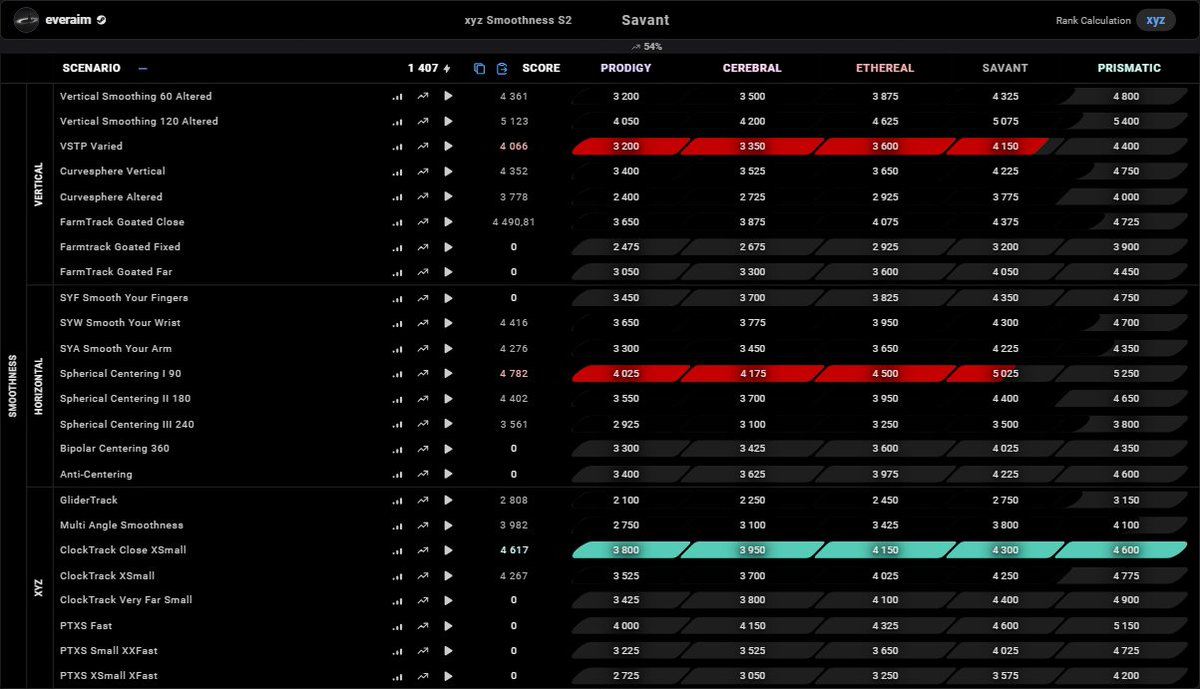Image resolution: width=1200 pixels, height=689 pixels.
Task: Show trend graph for GliderTrack
Action: [x=423, y=500]
